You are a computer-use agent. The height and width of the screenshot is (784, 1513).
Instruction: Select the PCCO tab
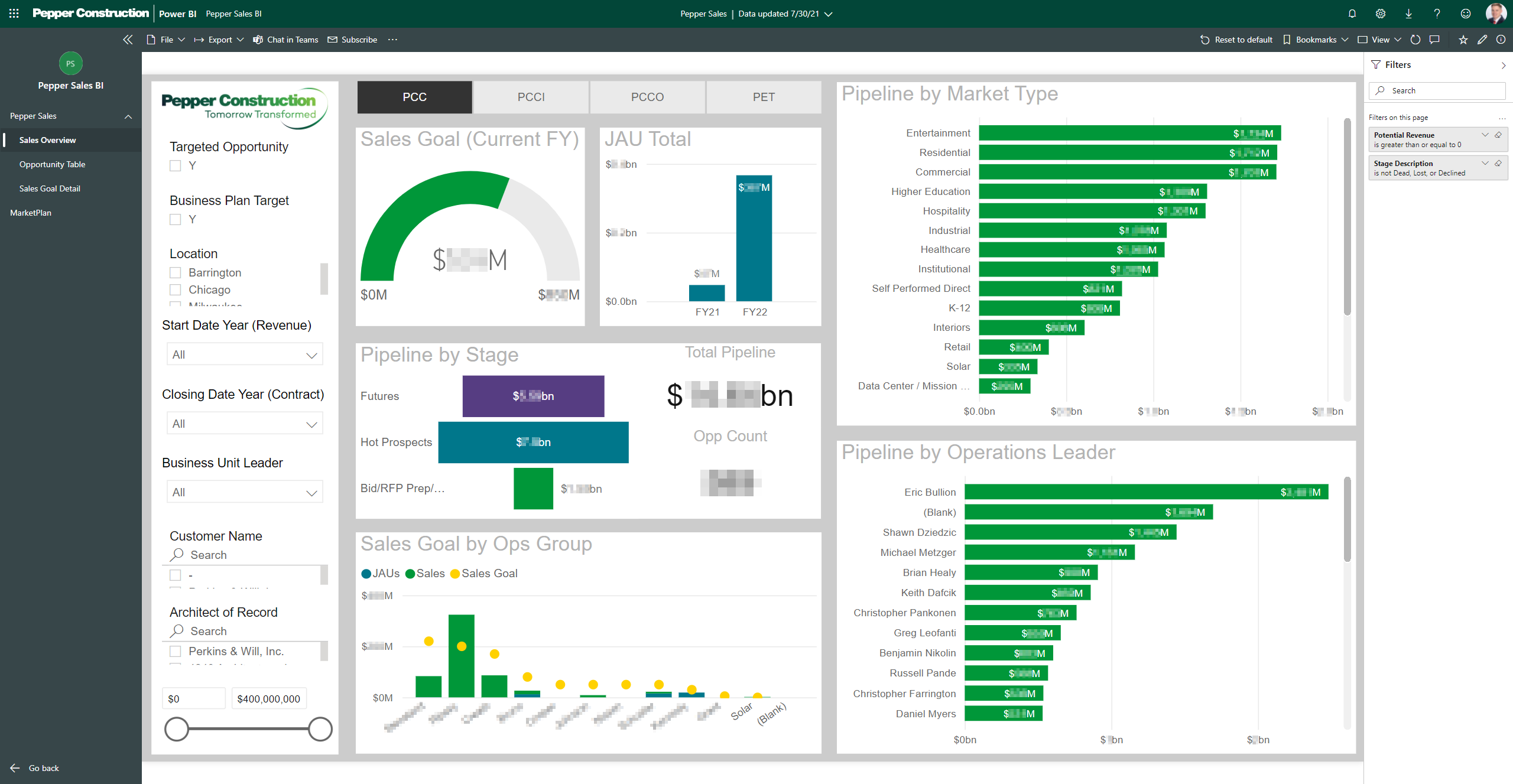pyautogui.click(x=648, y=97)
